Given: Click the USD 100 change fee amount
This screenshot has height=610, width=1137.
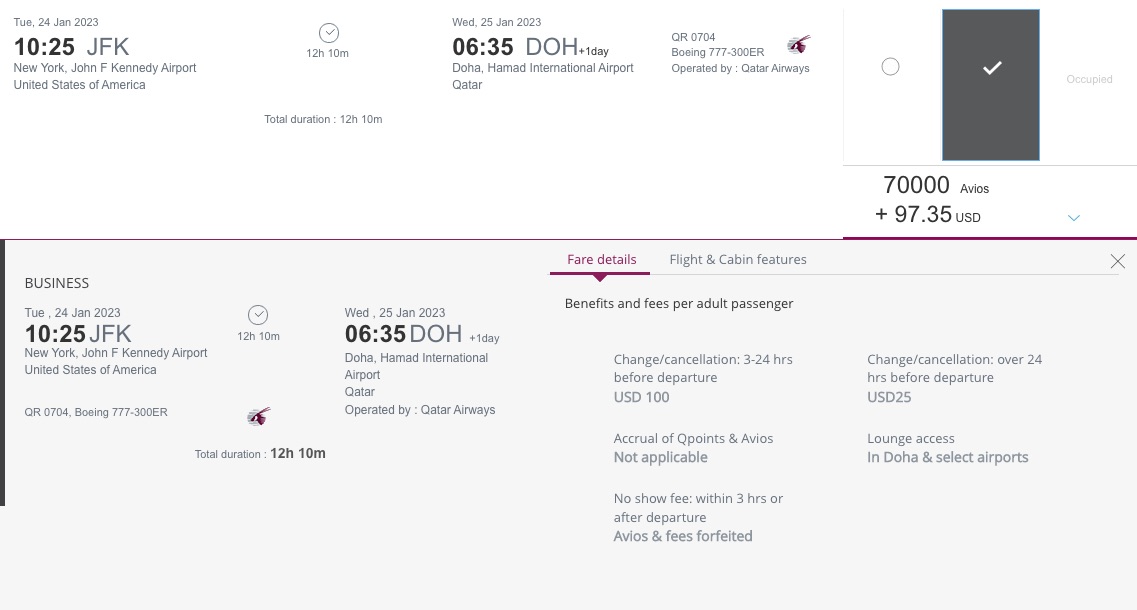Looking at the screenshot, I should pyautogui.click(x=641, y=397).
